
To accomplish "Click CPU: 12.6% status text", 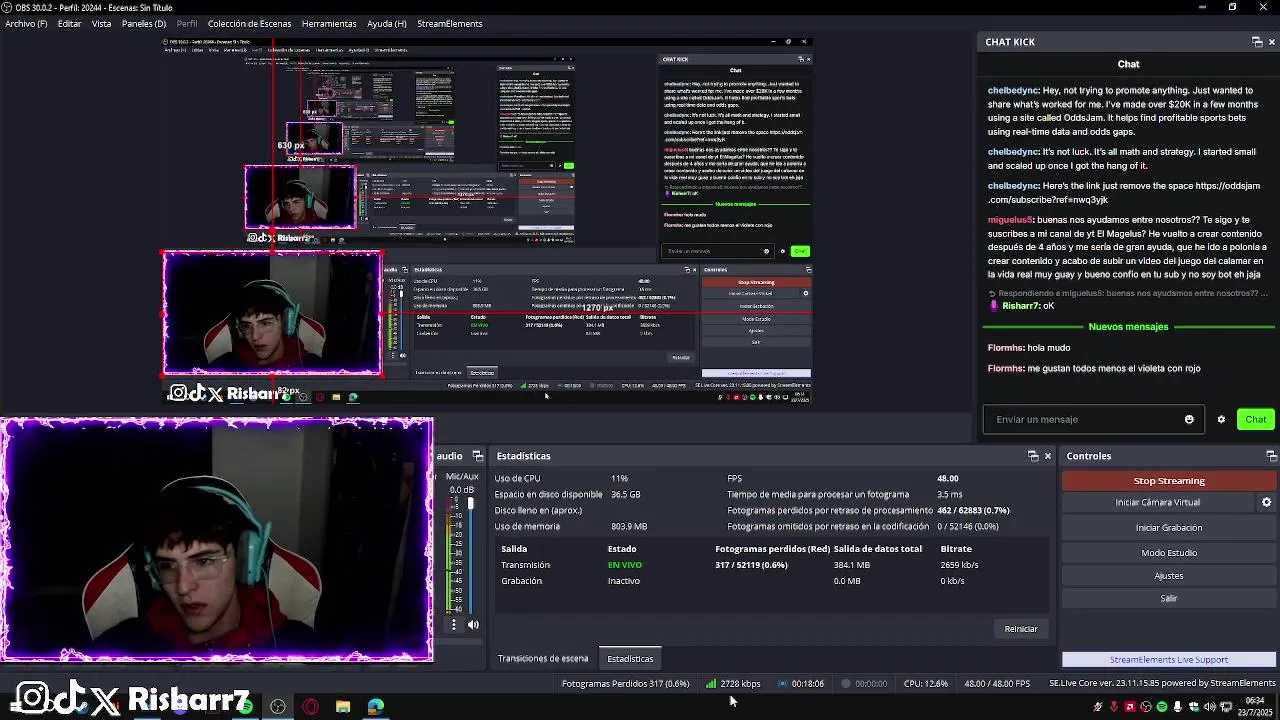I will pos(925,684).
